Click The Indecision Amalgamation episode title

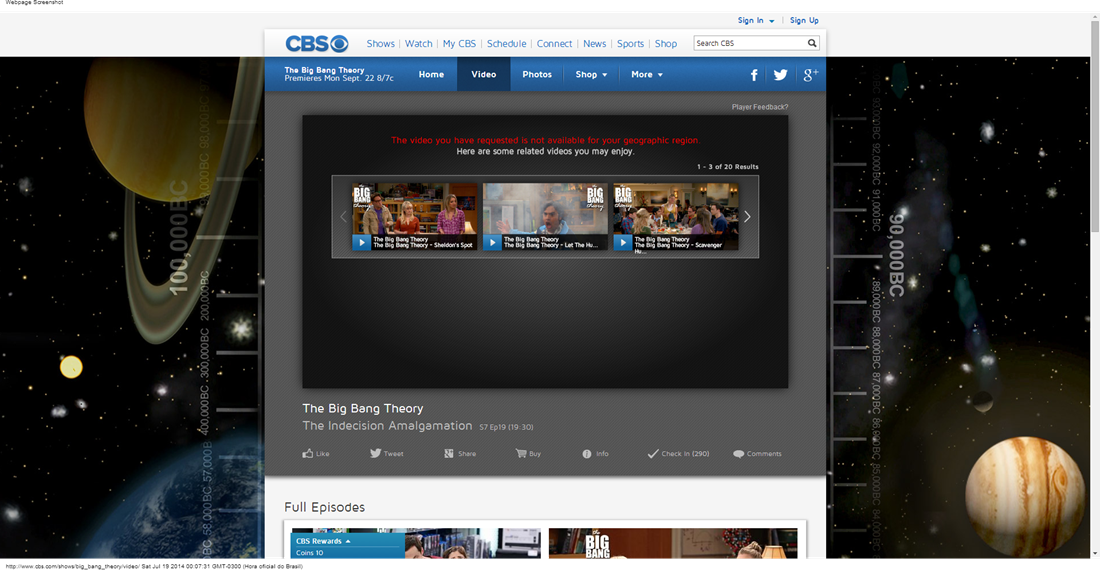[x=387, y=426]
